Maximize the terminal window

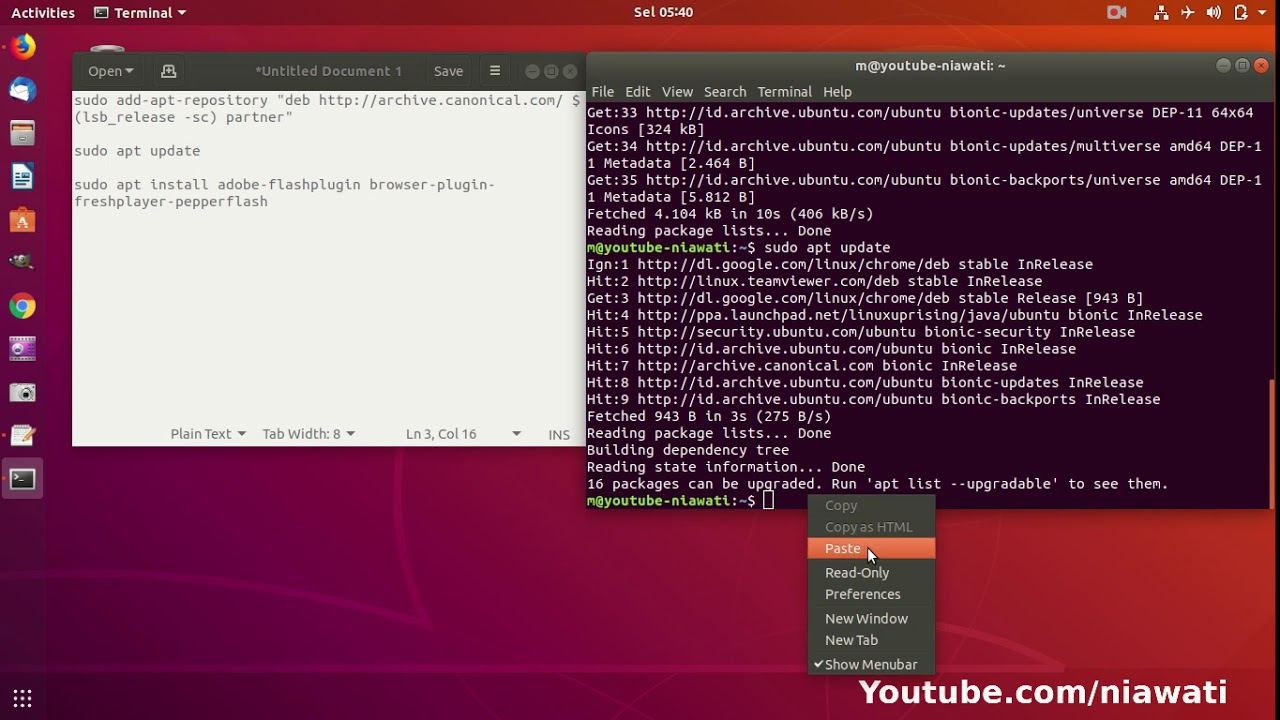click(x=1242, y=65)
